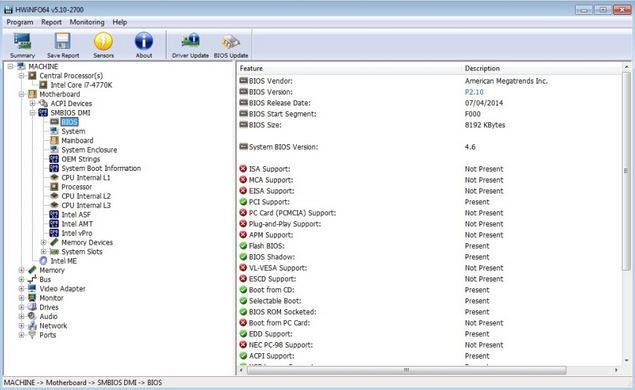Click the down arrow of vertical scrollbar

point(626,360)
